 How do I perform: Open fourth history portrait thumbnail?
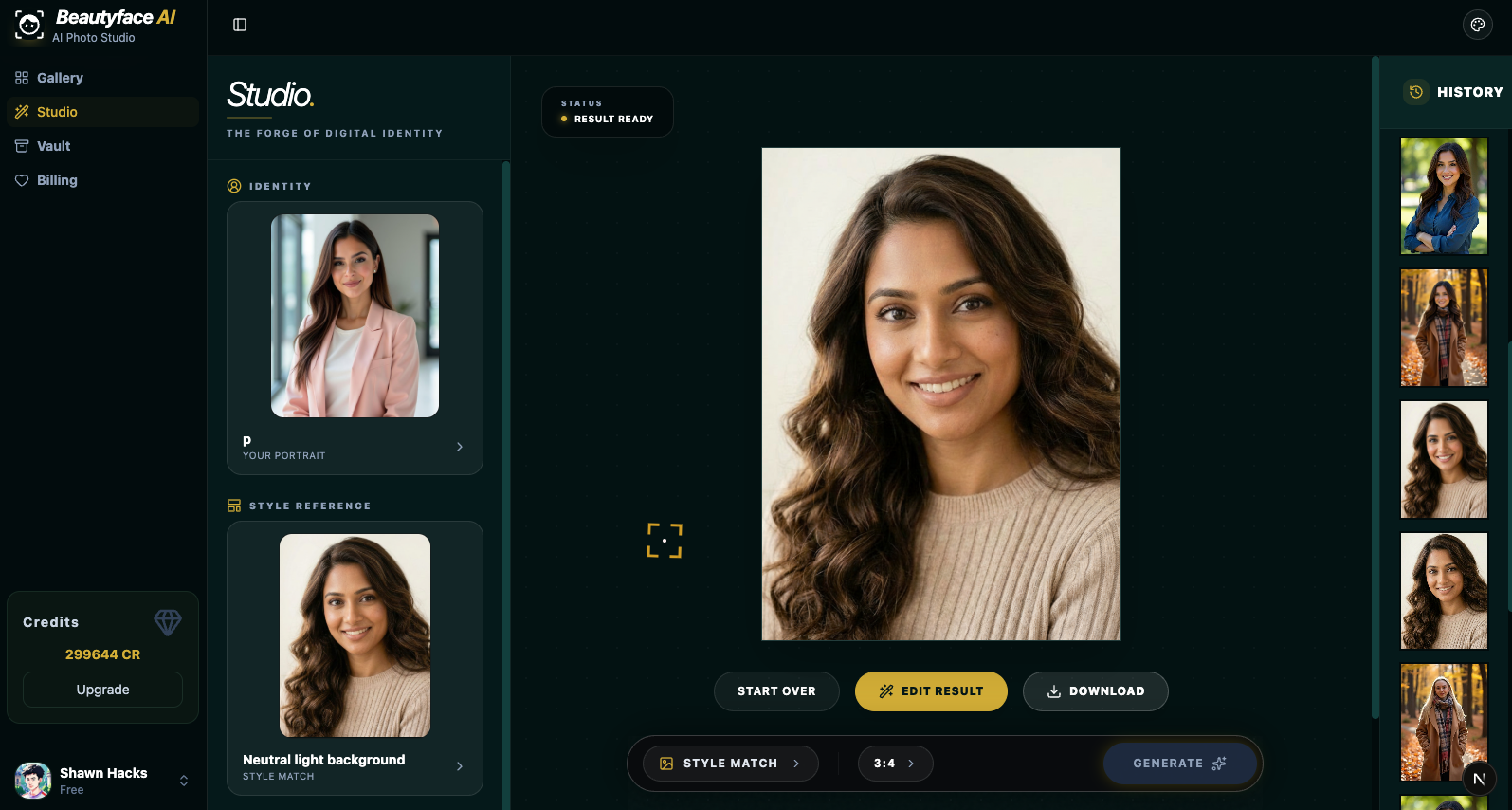pos(1444,591)
